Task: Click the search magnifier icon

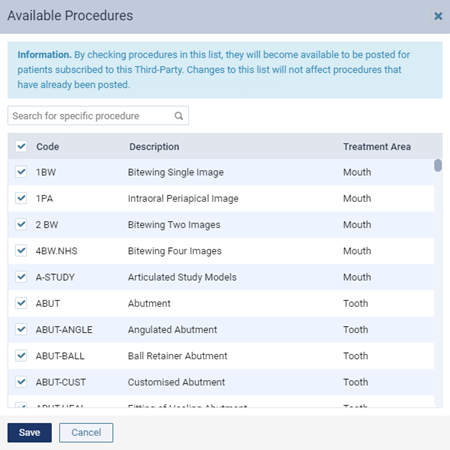Action: [x=179, y=116]
